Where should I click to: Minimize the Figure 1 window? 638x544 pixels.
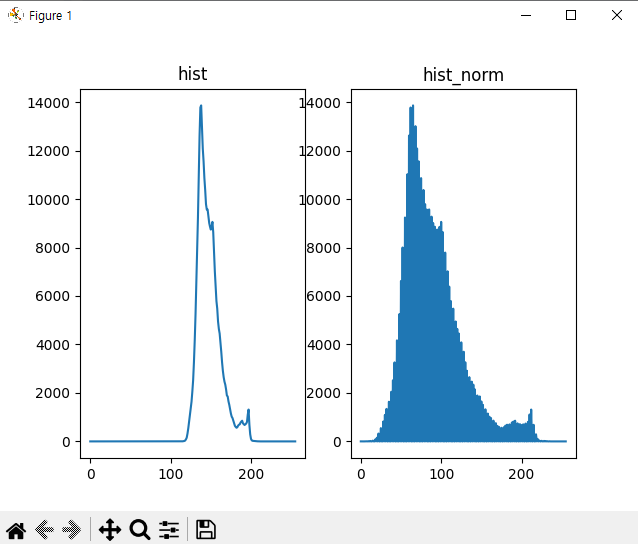click(526, 15)
